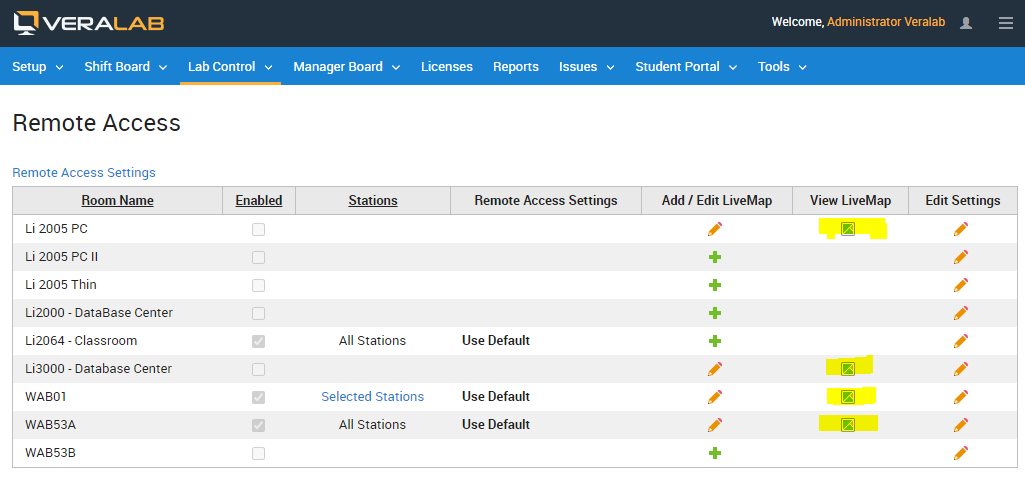
Task: Edit settings for Li3000 - Database Center
Action: [961, 369]
